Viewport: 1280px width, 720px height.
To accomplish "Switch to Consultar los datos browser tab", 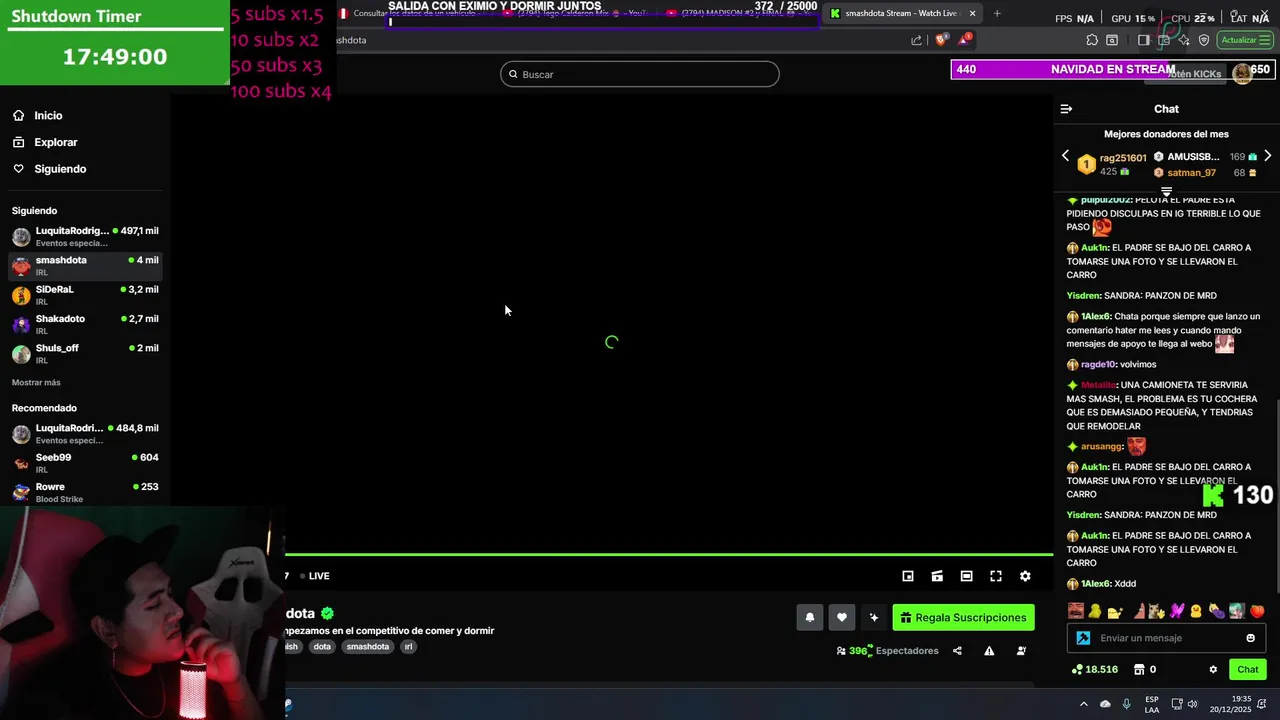I will (415, 14).
